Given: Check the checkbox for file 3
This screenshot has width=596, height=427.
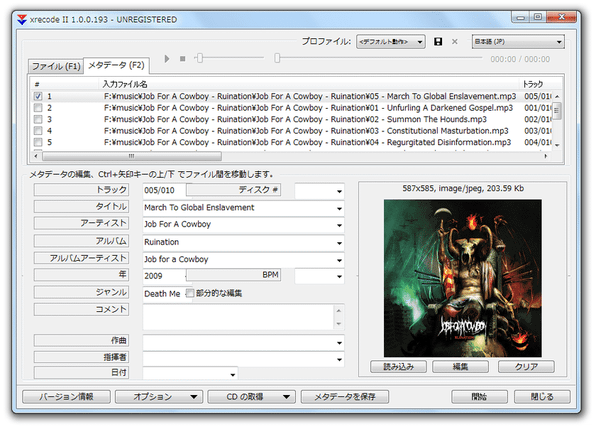Looking at the screenshot, I should (38, 119).
